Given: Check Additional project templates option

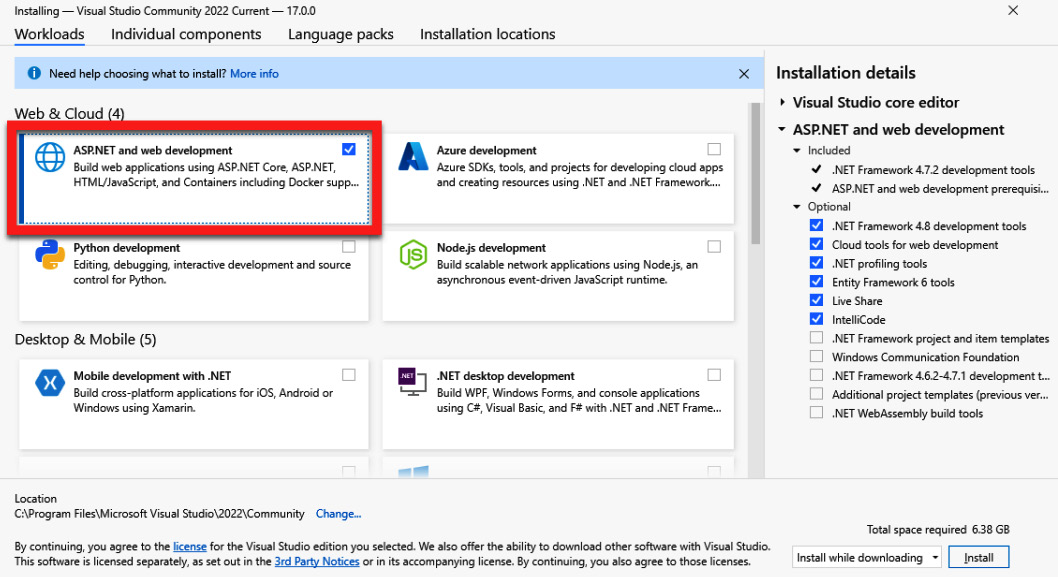Looking at the screenshot, I should point(816,394).
